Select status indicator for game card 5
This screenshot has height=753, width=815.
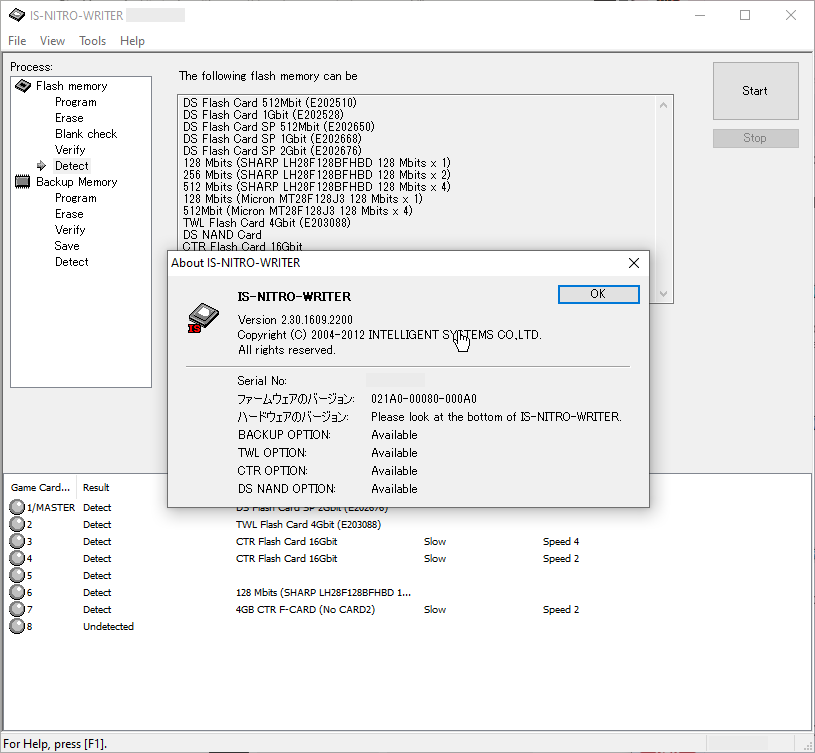click(17, 575)
